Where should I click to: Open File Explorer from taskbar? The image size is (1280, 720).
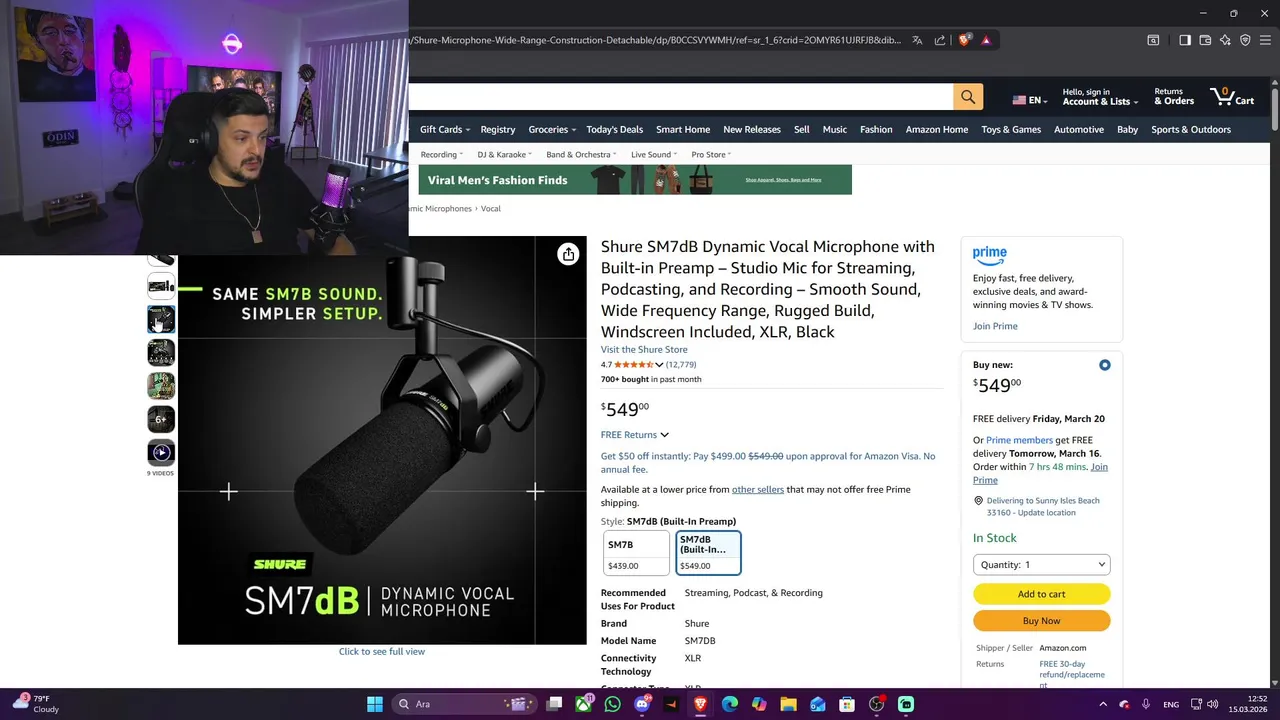point(788,704)
